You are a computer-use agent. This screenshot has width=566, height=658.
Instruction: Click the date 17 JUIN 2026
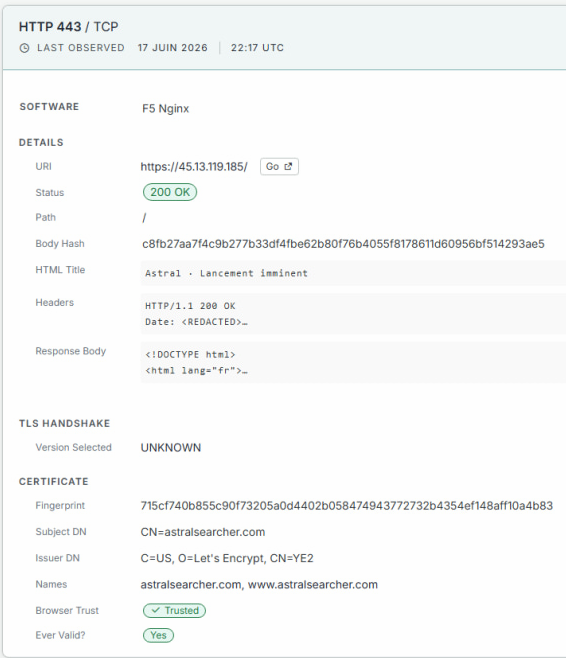(x=172, y=48)
